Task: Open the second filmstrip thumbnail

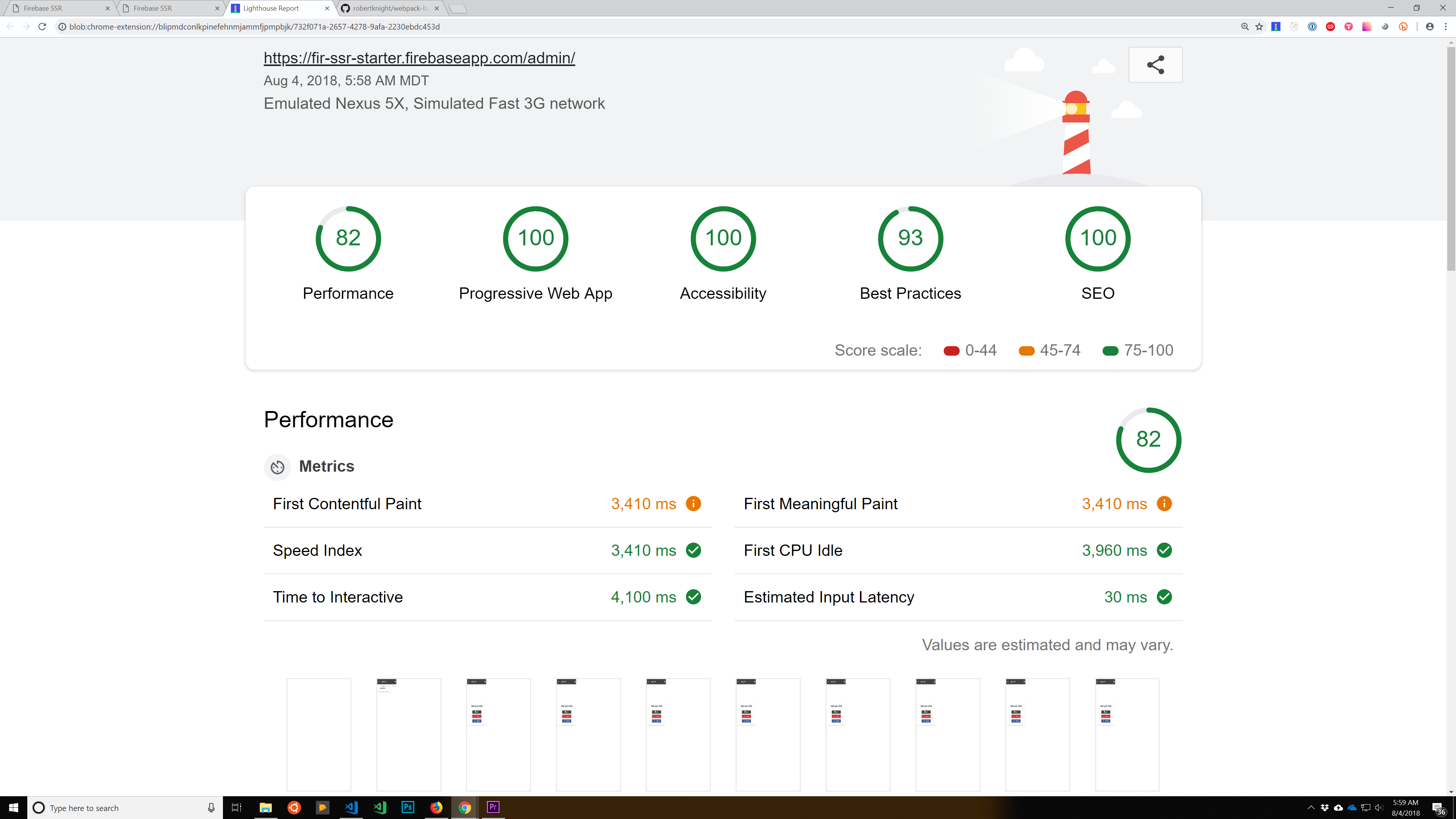Action: pos(409,734)
